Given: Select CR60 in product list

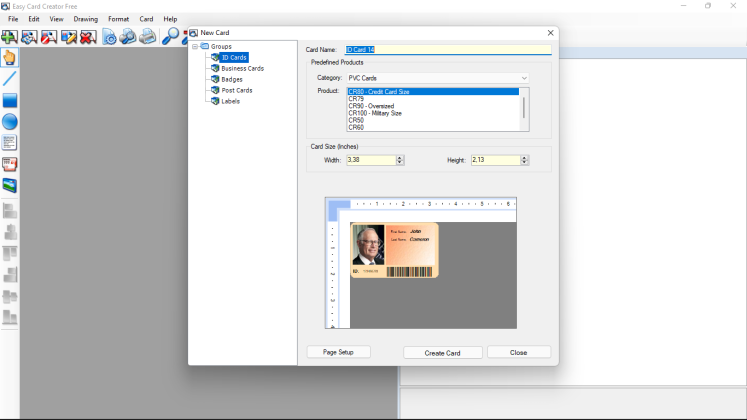Looking at the screenshot, I should coord(433,128).
